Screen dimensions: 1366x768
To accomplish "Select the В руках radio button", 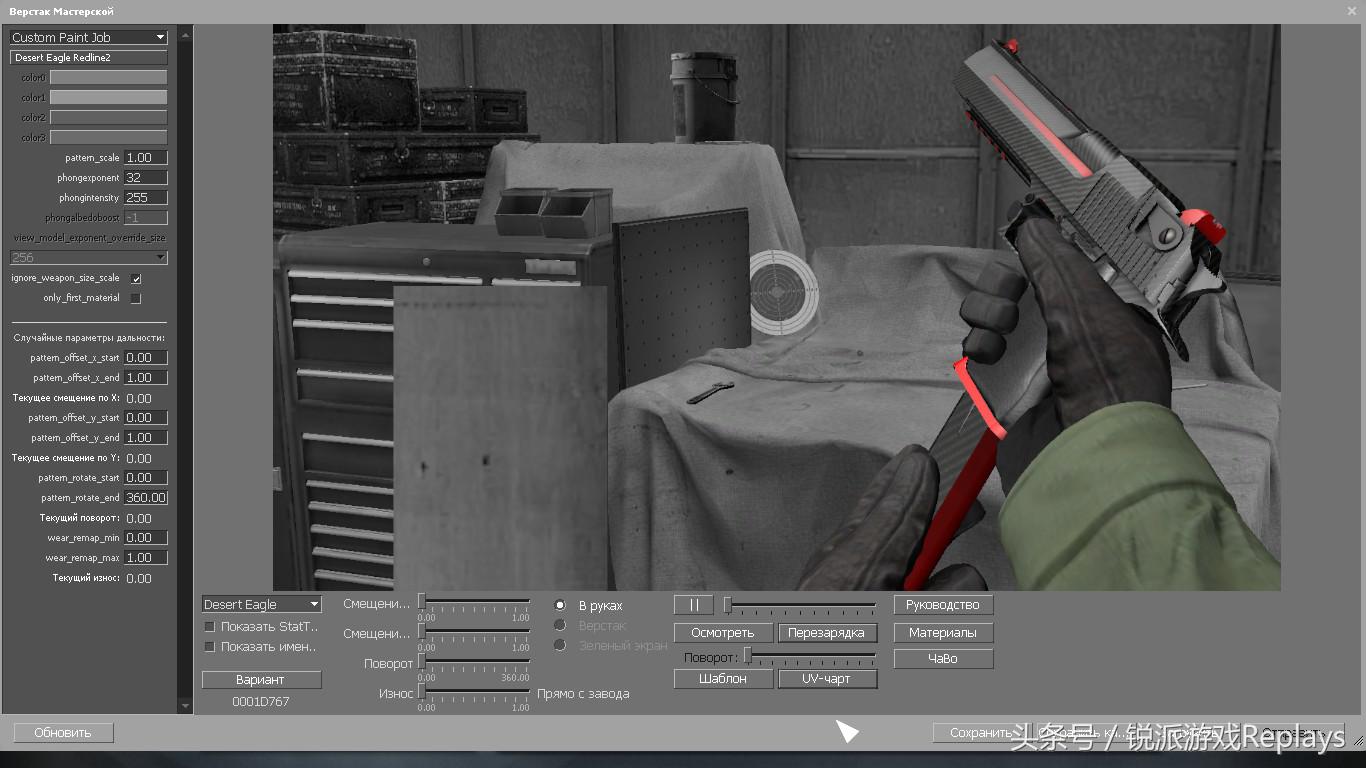I will pos(560,605).
